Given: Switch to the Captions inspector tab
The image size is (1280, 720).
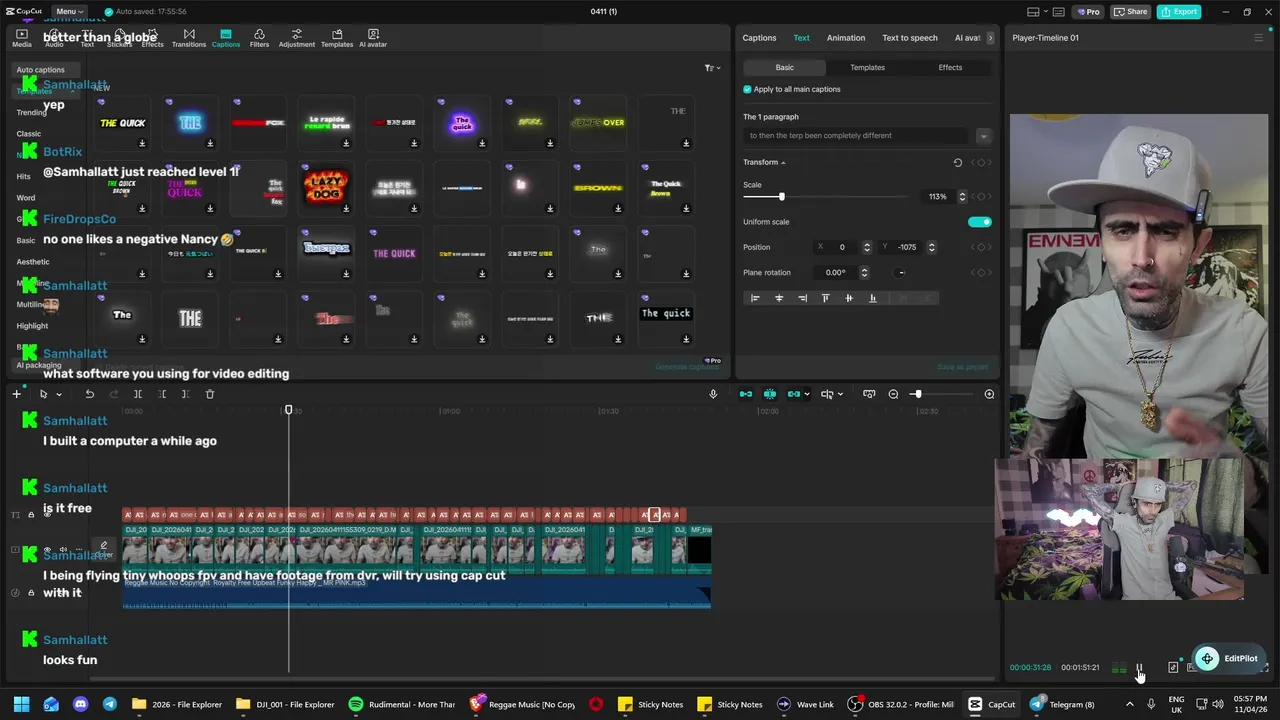Looking at the screenshot, I should click(x=759, y=38).
